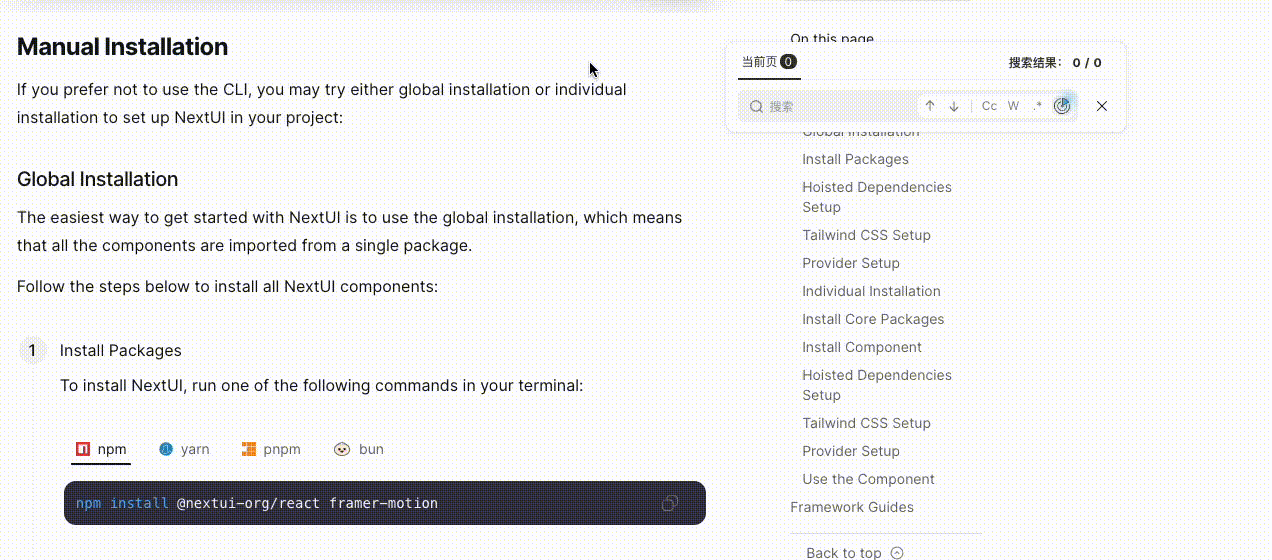1272x560 pixels.
Task: Go to previous search match arrow
Action: click(x=930, y=106)
